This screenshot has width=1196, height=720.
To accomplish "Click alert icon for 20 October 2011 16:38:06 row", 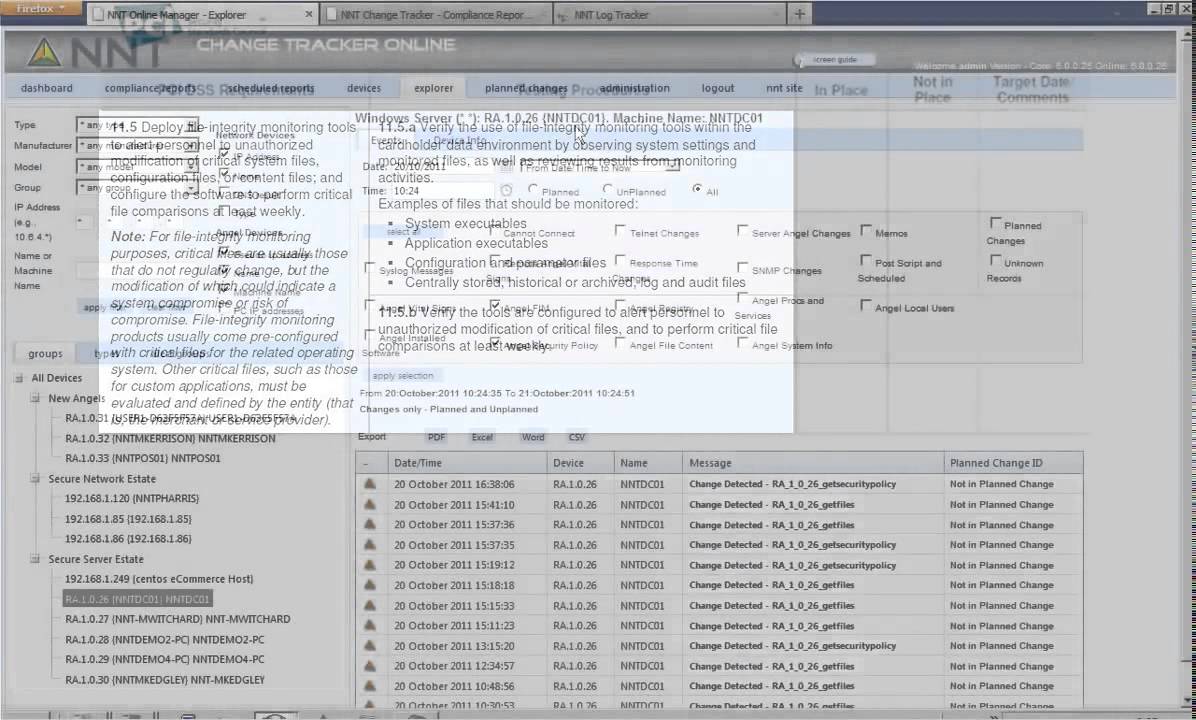I will coord(370,484).
